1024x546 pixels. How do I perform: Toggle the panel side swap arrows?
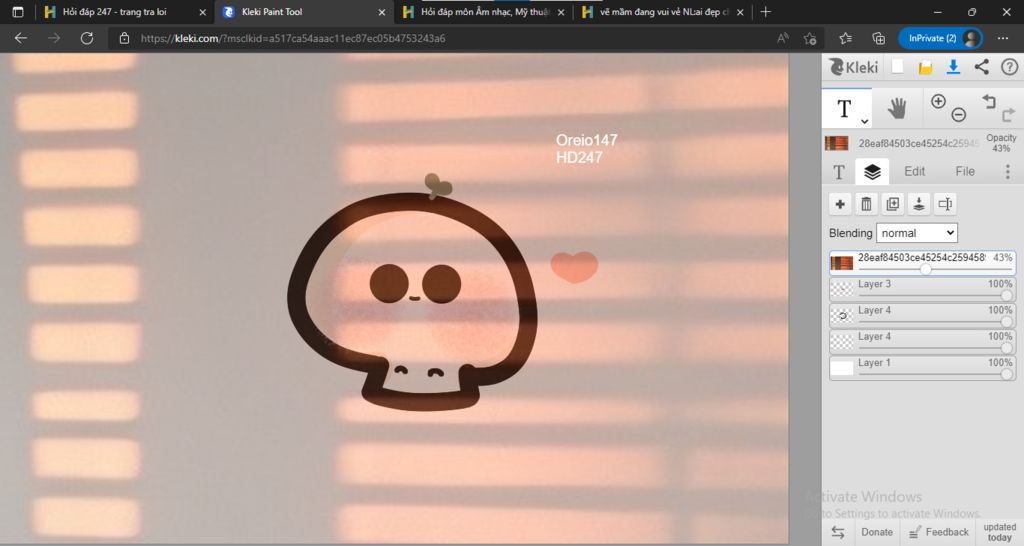tap(838, 532)
